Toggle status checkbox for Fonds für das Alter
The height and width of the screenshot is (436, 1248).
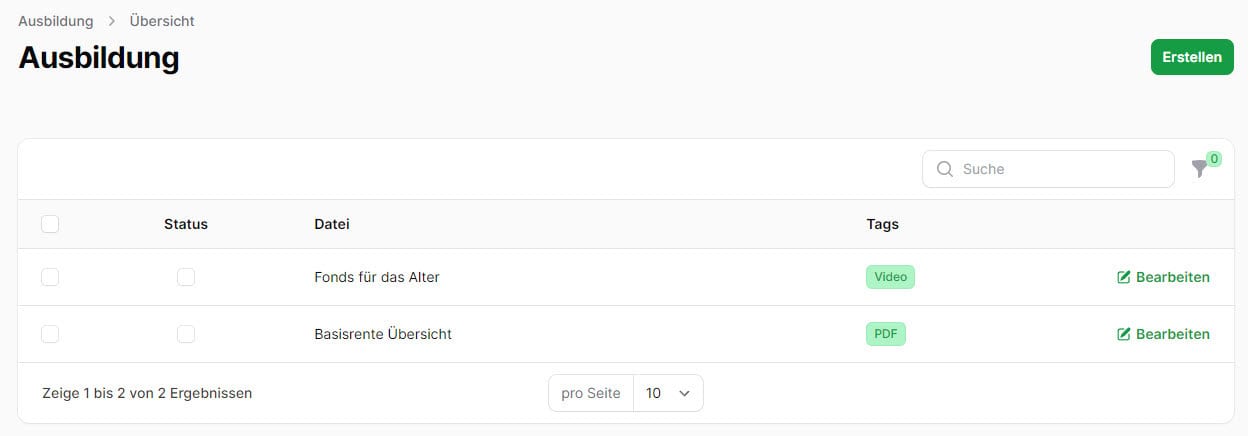186,277
